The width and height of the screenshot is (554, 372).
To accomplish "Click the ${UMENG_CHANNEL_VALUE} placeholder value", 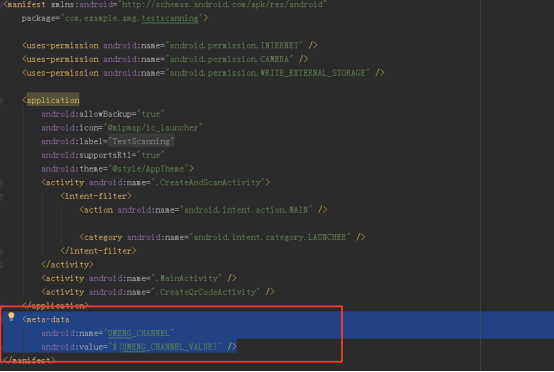I will [165, 347].
